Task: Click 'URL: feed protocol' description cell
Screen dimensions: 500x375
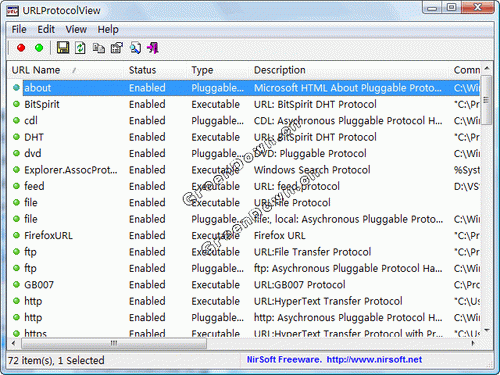Action: pyautogui.click(x=297, y=186)
